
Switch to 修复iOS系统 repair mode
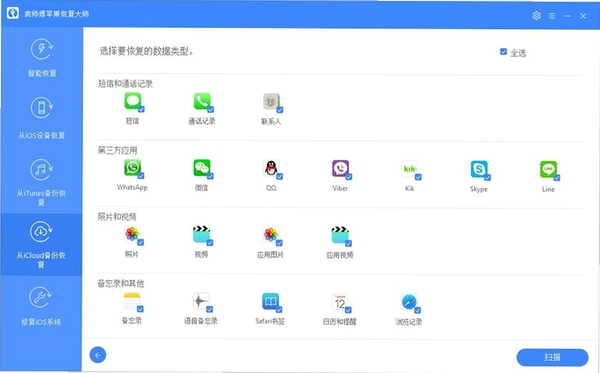(x=42, y=306)
